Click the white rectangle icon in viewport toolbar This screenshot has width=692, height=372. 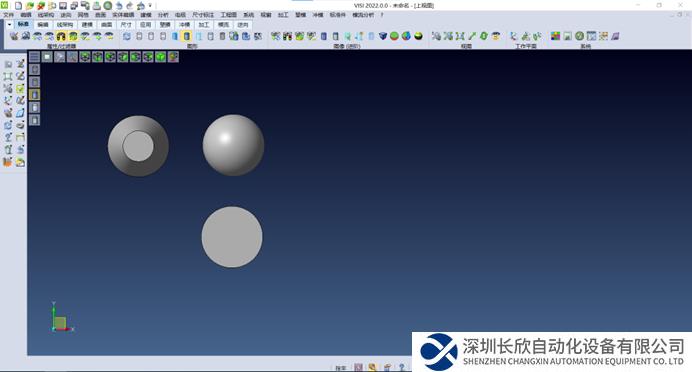click(x=47, y=56)
